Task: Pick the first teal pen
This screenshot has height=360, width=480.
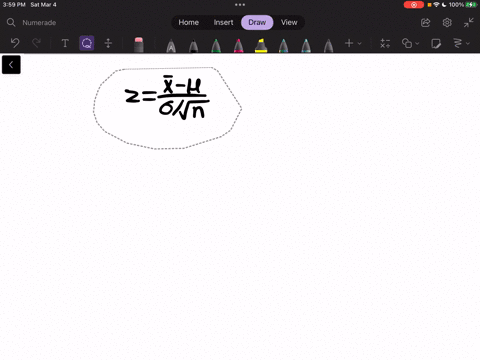Action: click(x=283, y=46)
